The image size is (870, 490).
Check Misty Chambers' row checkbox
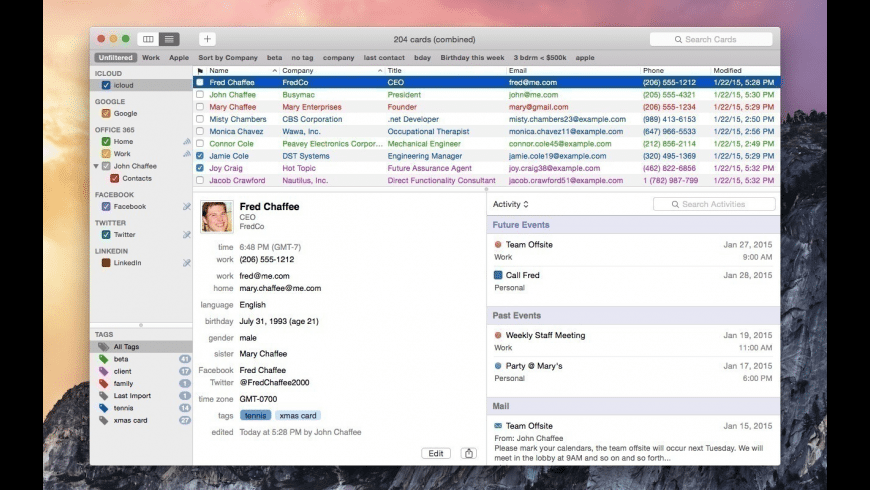[200, 119]
